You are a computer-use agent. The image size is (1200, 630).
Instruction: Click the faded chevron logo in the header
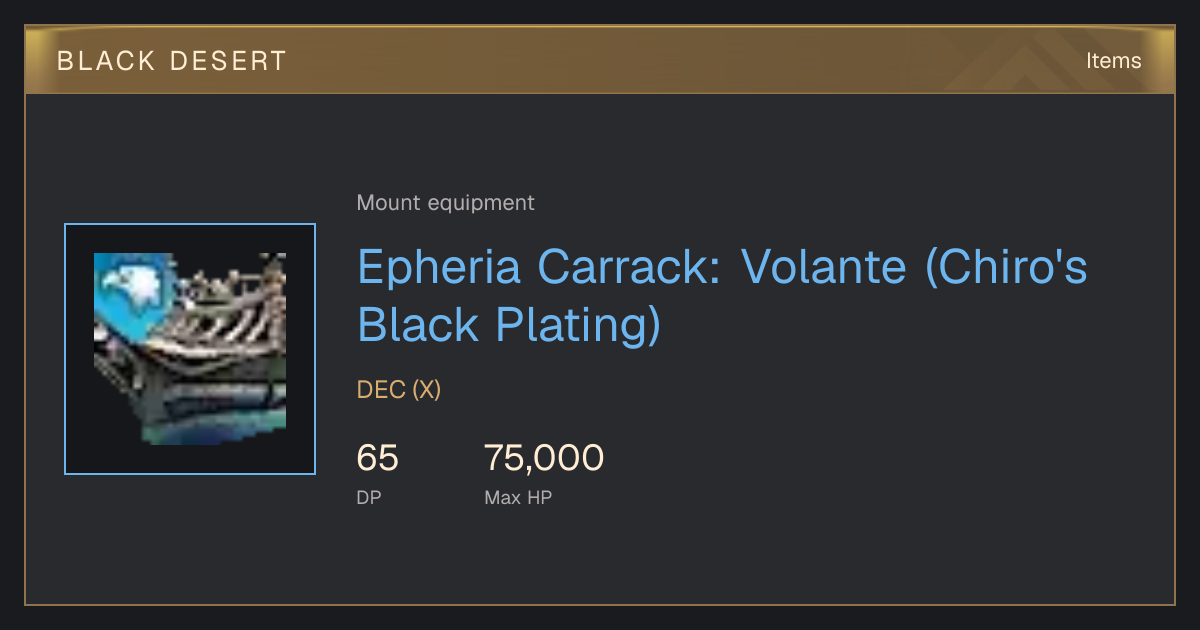click(1040, 60)
